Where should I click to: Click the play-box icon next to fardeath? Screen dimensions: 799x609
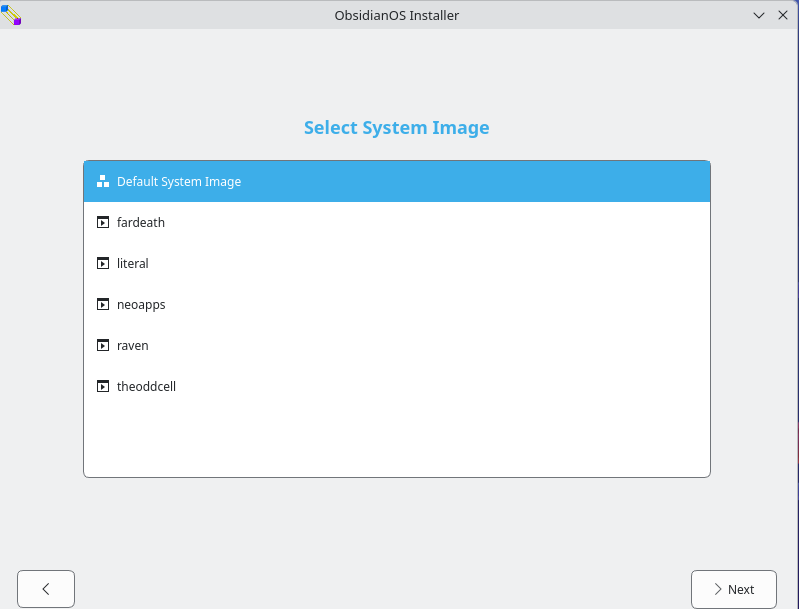coord(103,223)
